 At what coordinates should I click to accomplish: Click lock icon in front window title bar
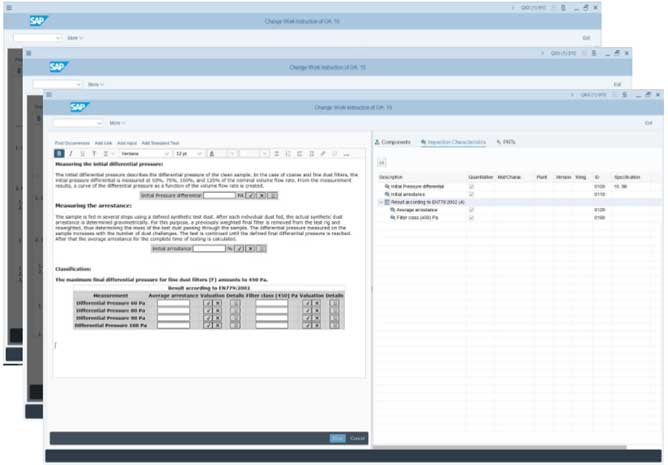(x=625, y=95)
